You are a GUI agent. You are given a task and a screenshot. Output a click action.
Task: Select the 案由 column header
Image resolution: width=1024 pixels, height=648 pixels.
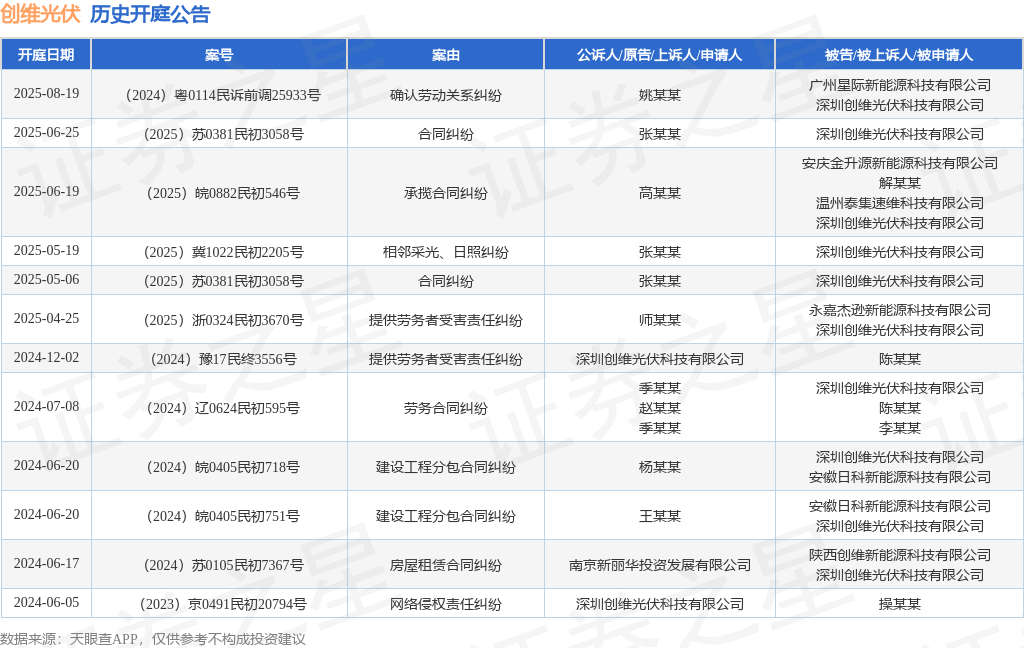click(x=445, y=55)
